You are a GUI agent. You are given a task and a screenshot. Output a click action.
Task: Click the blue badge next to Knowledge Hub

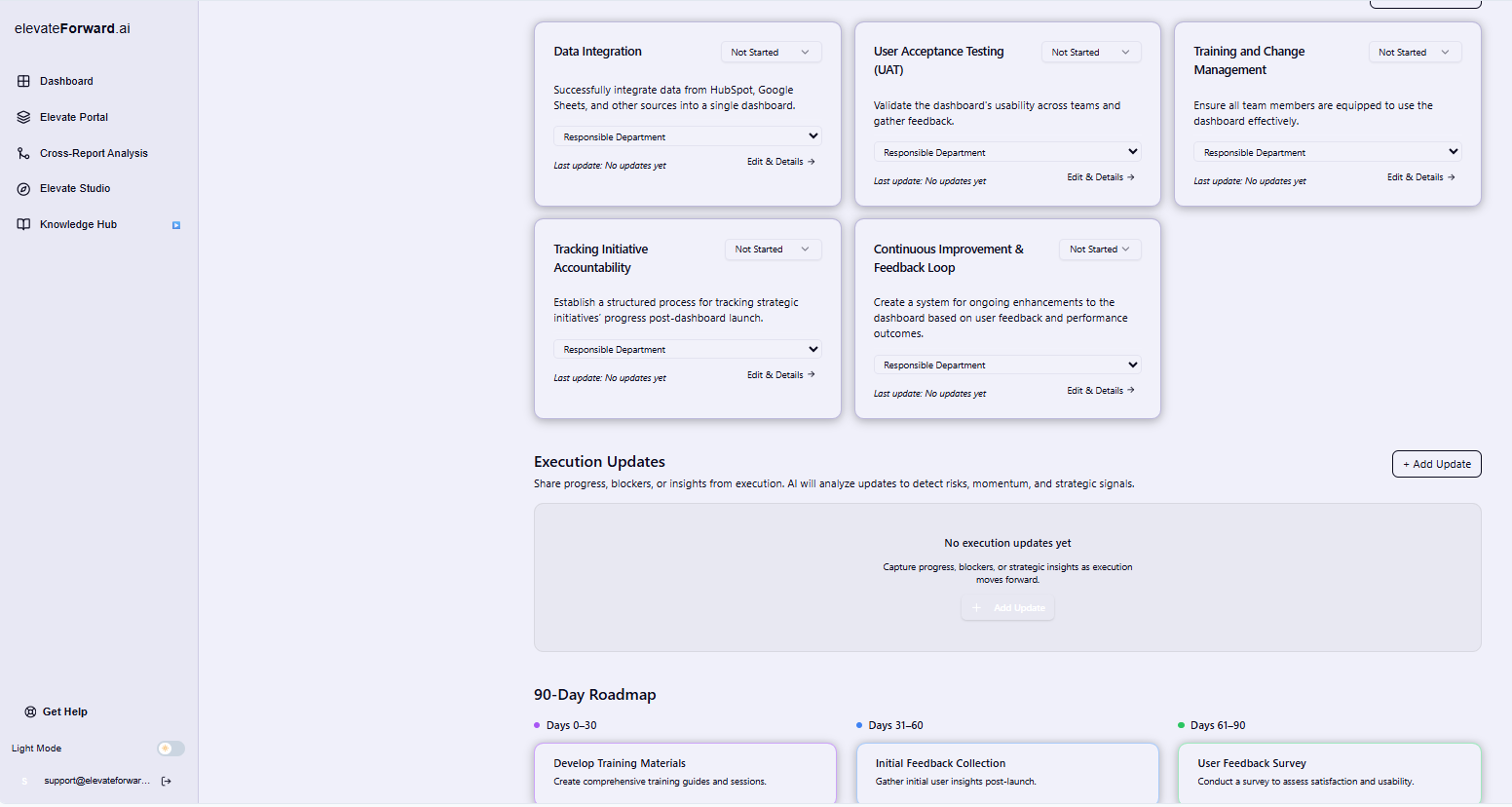[x=176, y=225]
